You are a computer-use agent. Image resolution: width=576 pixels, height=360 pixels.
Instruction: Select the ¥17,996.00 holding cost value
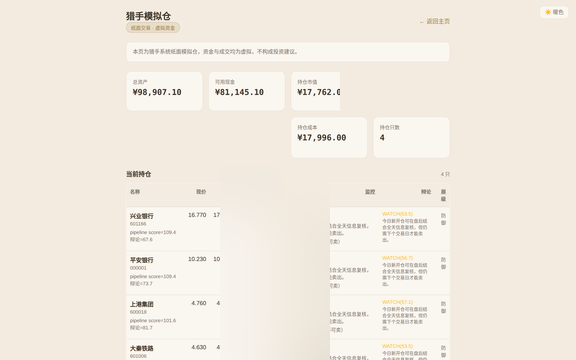(x=321, y=138)
